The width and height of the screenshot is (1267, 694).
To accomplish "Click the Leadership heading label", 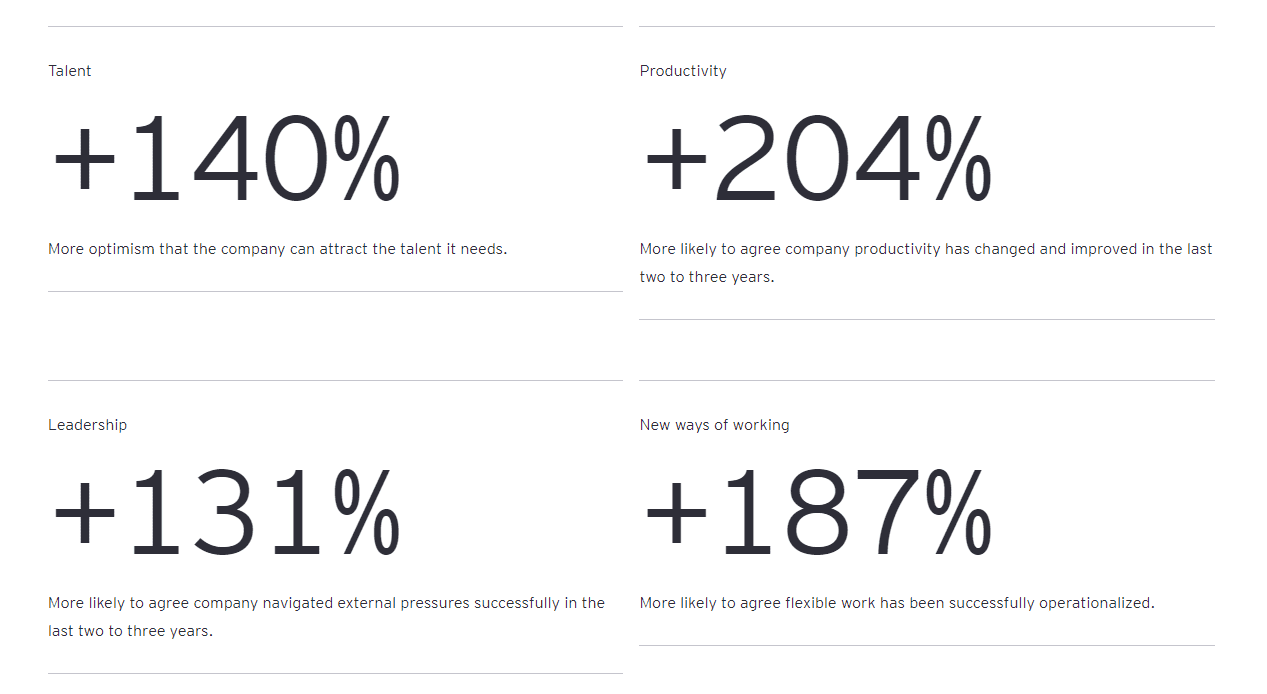I will [x=88, y=425].
